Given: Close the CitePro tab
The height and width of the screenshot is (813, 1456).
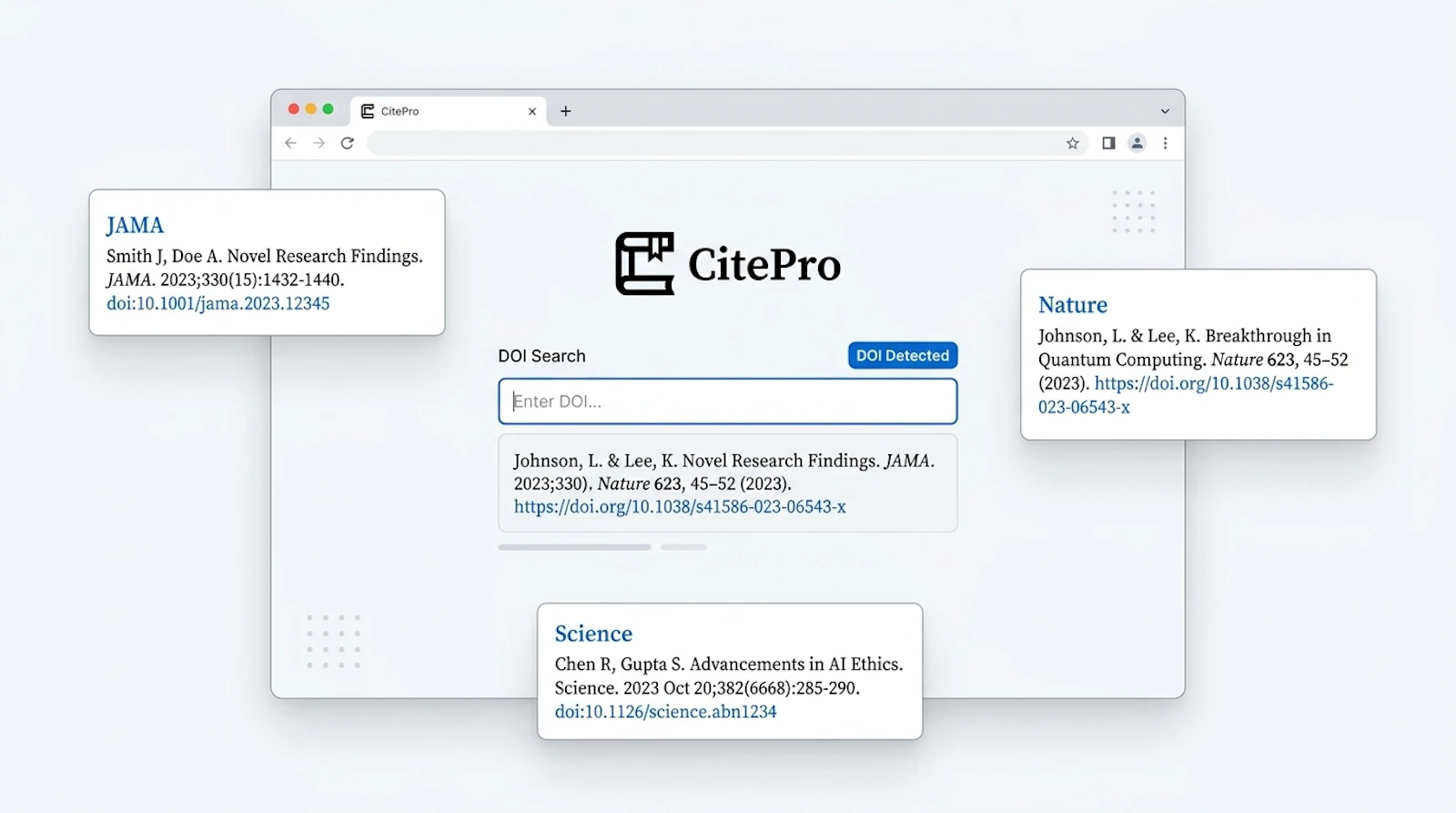Looking at the screenshot, I should click(532, 111).
